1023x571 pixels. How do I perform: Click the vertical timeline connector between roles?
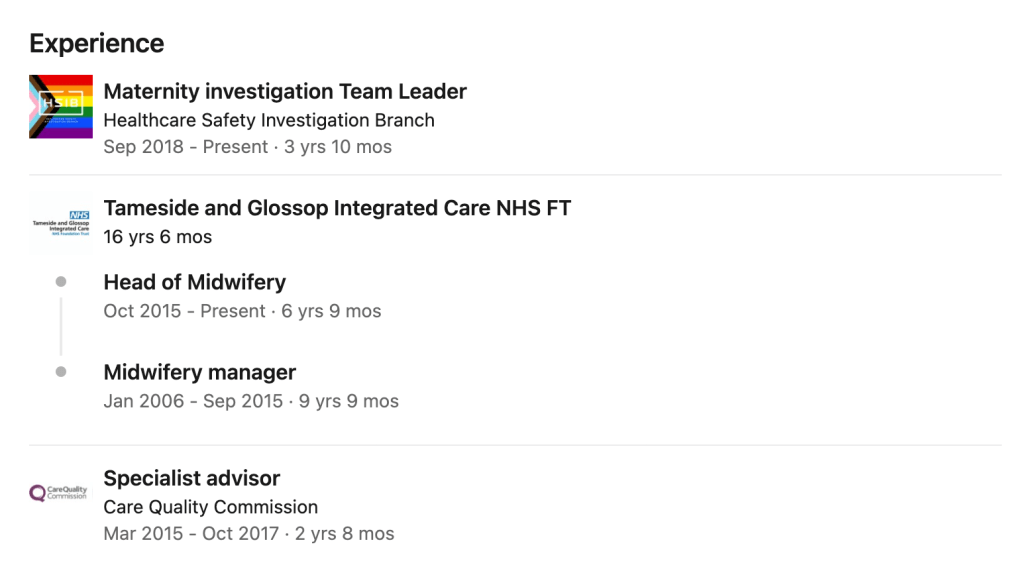tap(61, 326)
